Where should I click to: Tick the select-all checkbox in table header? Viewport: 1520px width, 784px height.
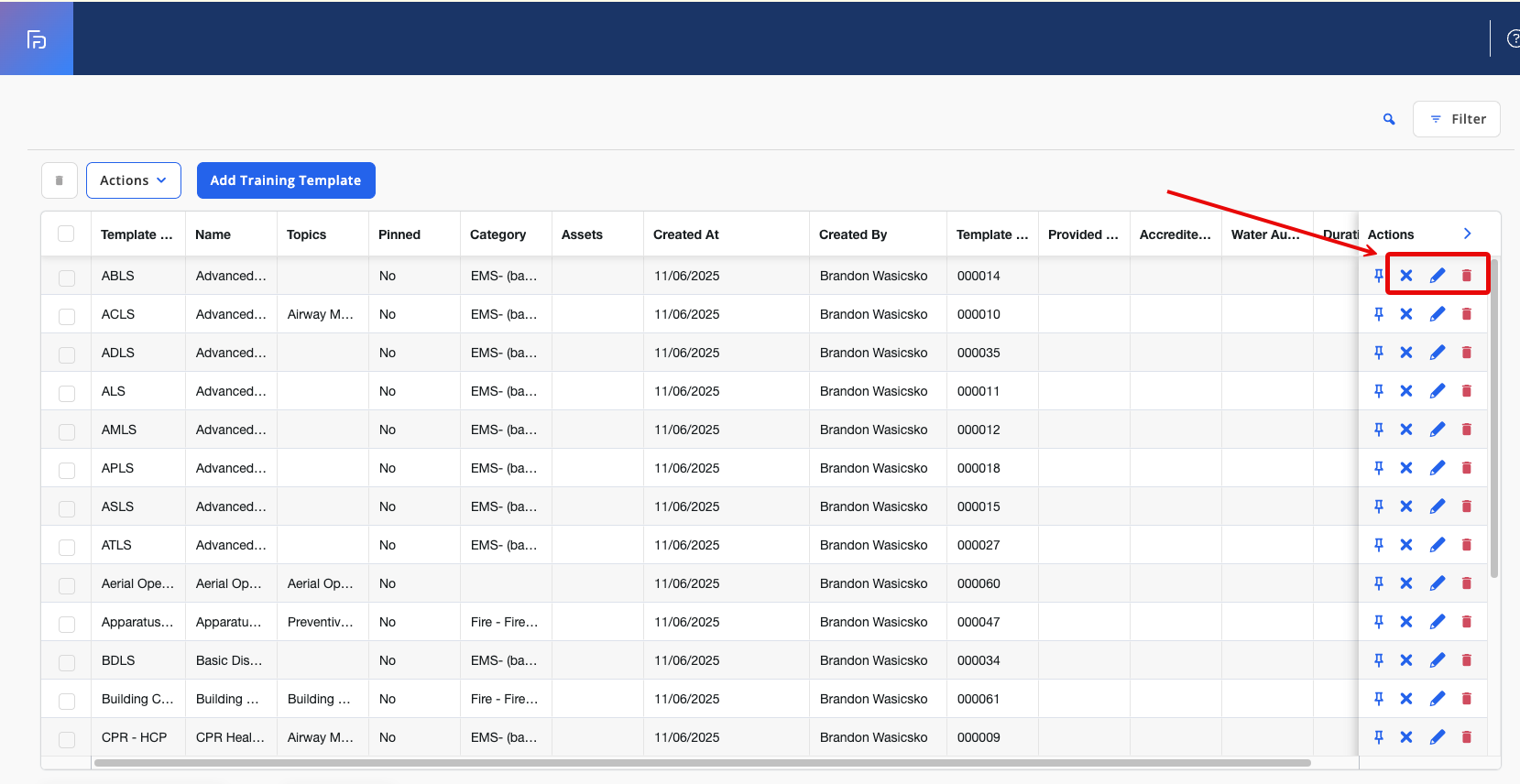coord(66,234)
